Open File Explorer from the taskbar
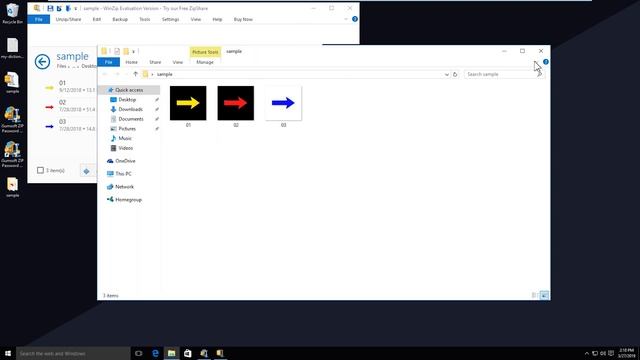Screen dimensions: 640x360 [x=171, y=353]
